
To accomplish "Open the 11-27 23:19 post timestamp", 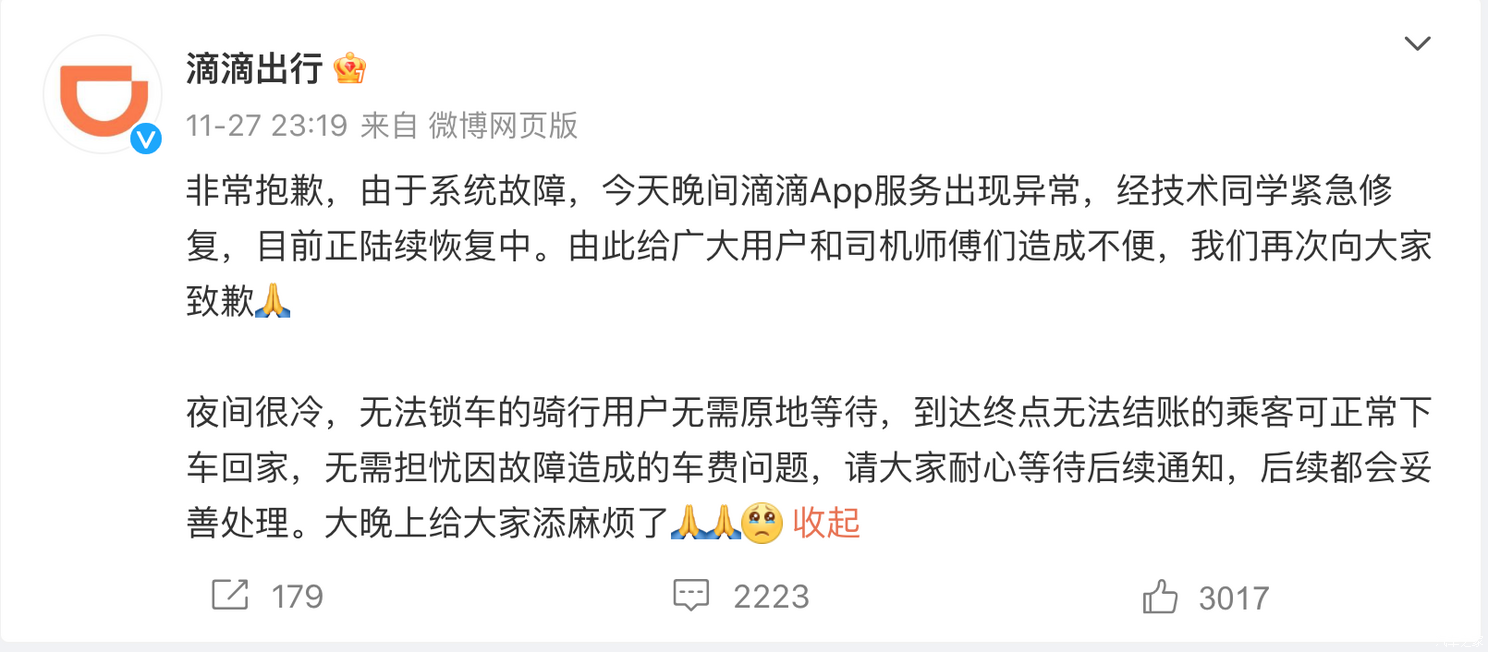I will point(267,125).
